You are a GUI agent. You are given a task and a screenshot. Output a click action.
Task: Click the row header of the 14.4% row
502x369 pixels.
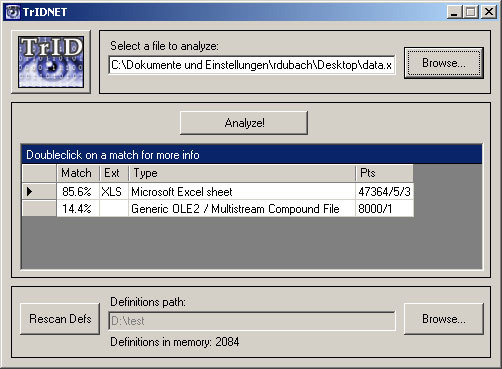(x=39, y=208)
